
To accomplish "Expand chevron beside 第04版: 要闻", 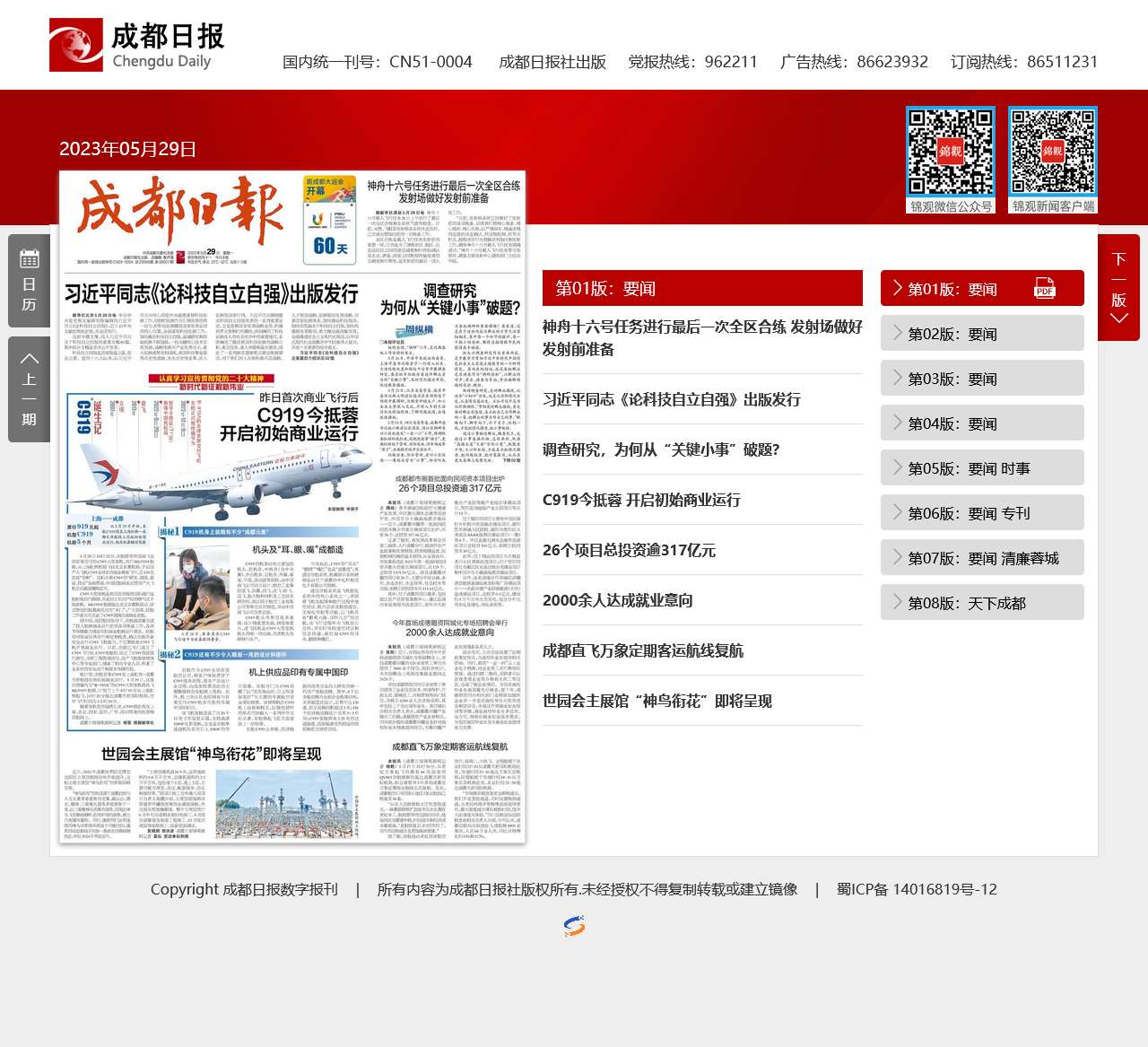I will 897,423.
